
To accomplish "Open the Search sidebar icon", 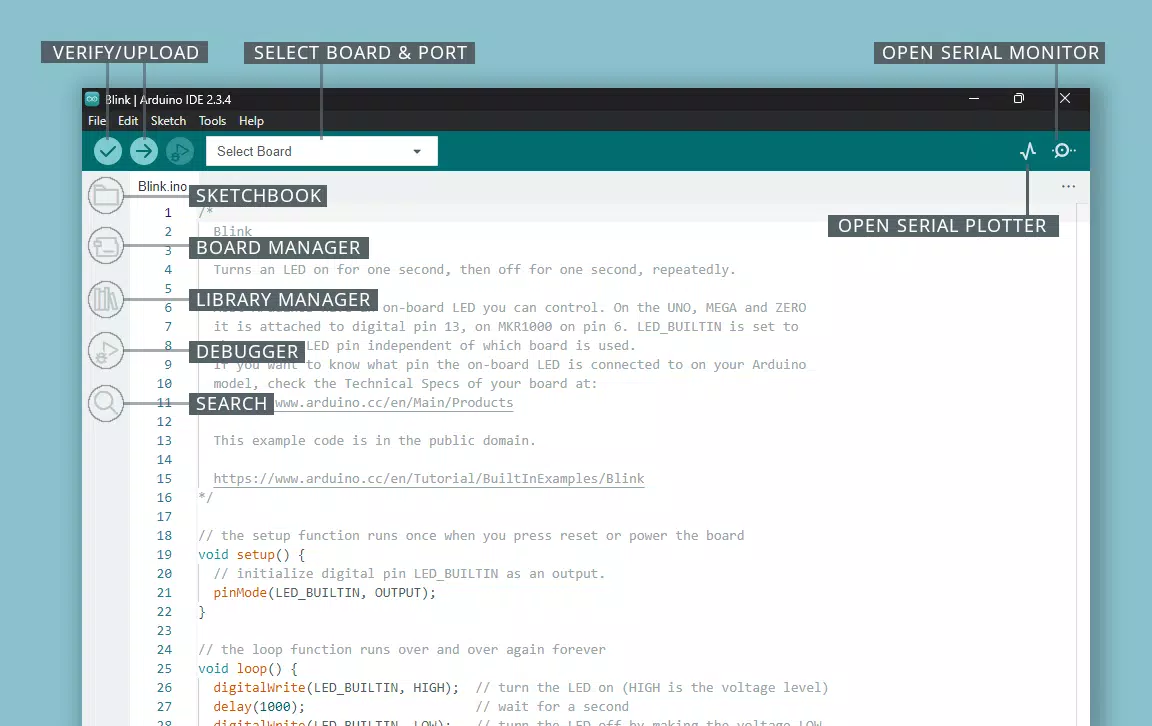I will 106,403.
